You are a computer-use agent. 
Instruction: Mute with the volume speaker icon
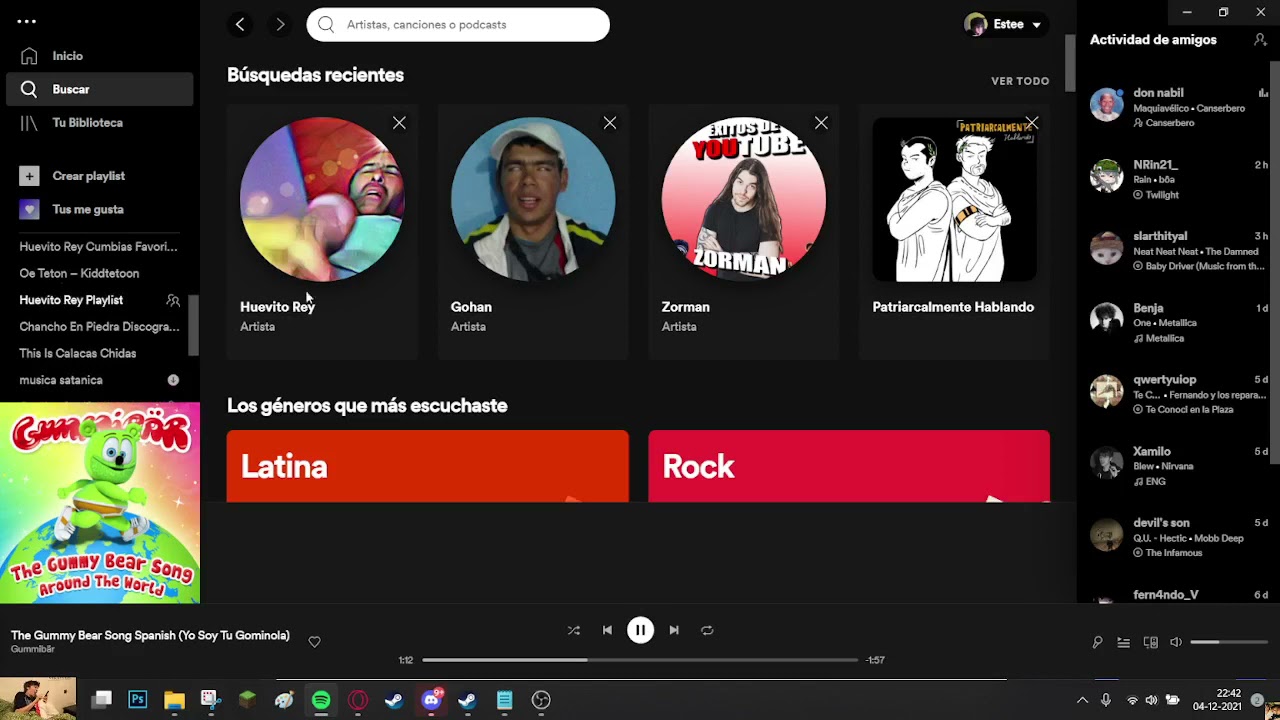tap(1176, 642)
